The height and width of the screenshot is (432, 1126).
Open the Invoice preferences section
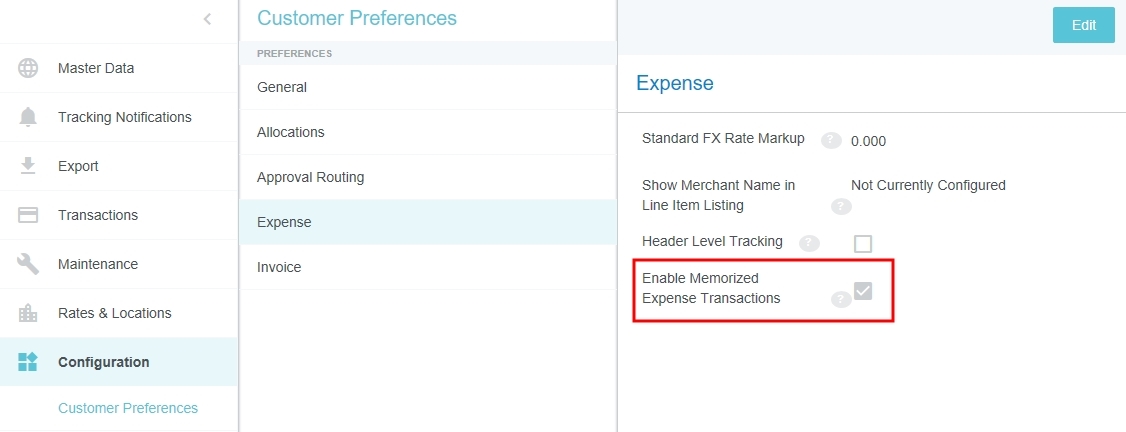[x=279, y=267]
